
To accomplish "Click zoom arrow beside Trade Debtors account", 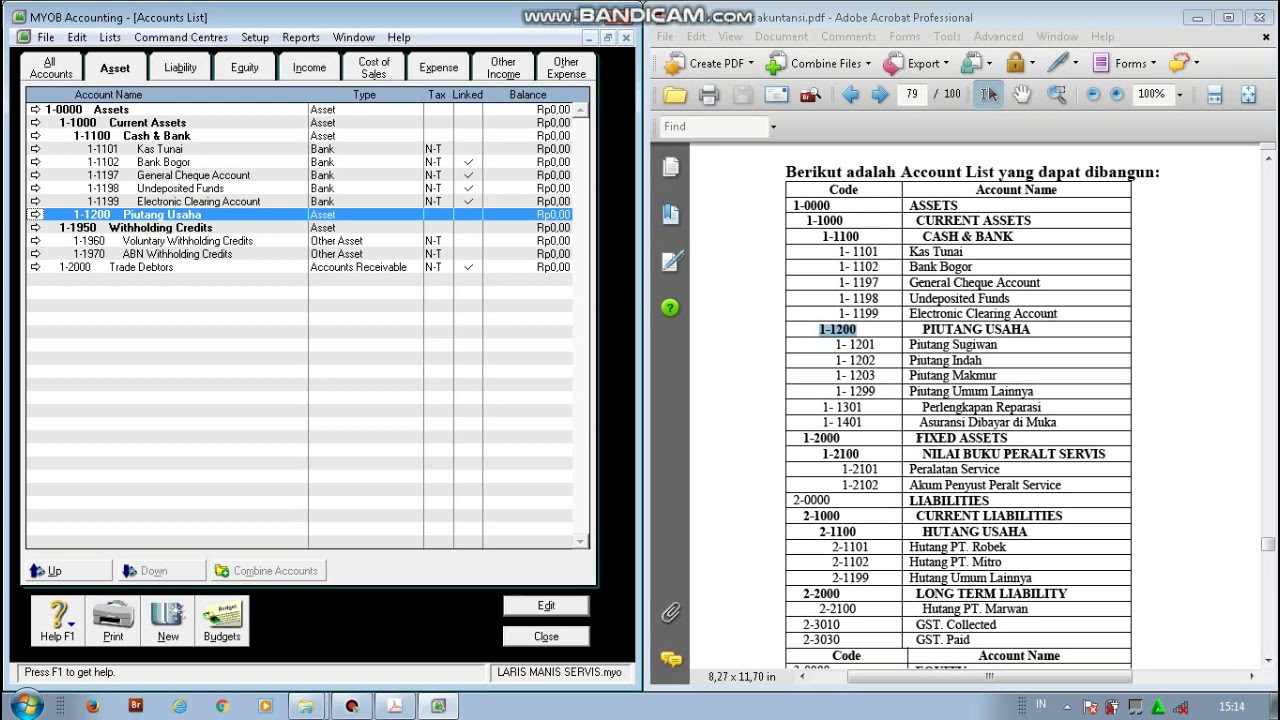I will click(x=35, y=267).
